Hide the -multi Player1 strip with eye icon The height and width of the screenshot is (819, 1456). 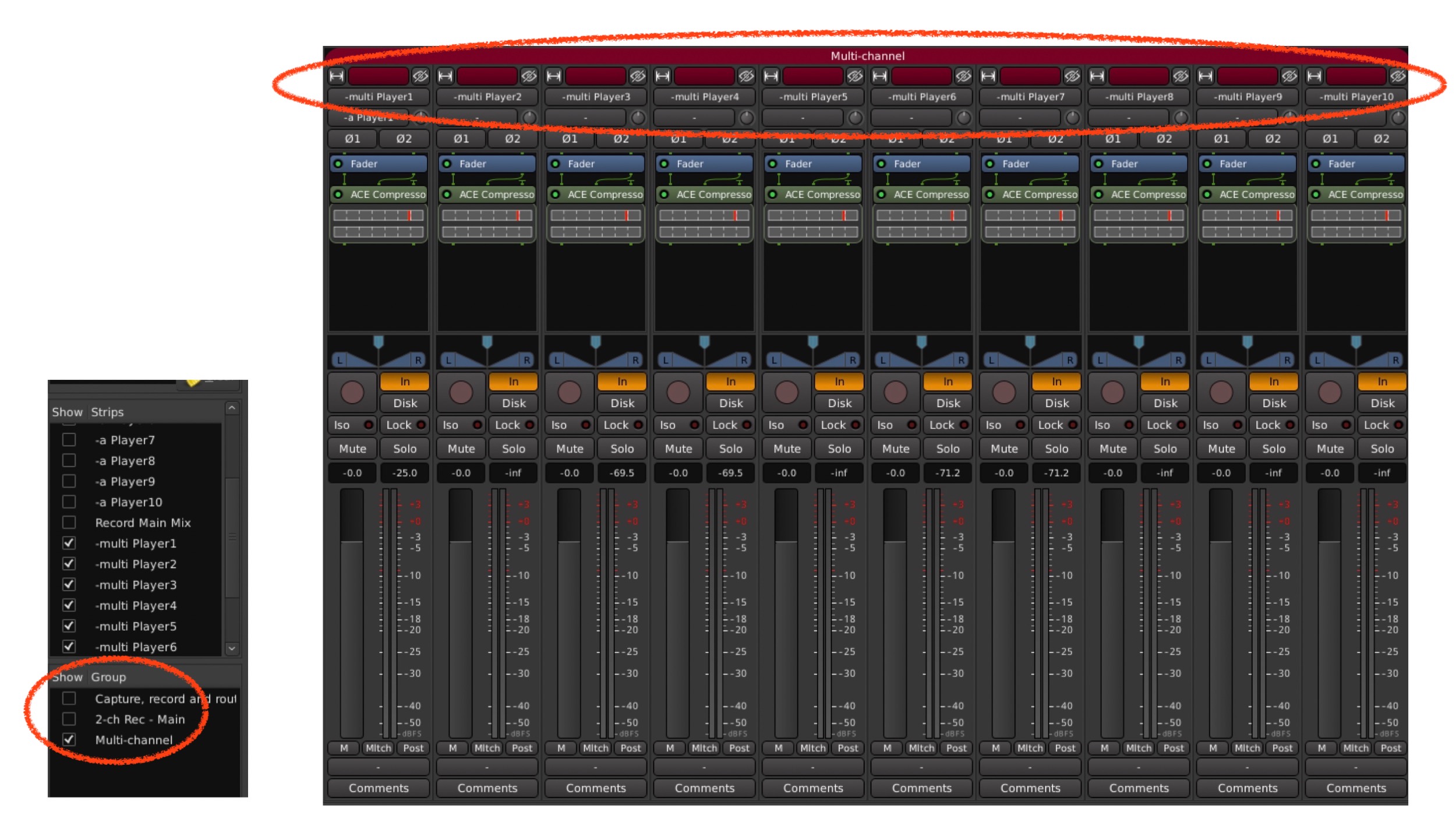click(x=420, y=76)
